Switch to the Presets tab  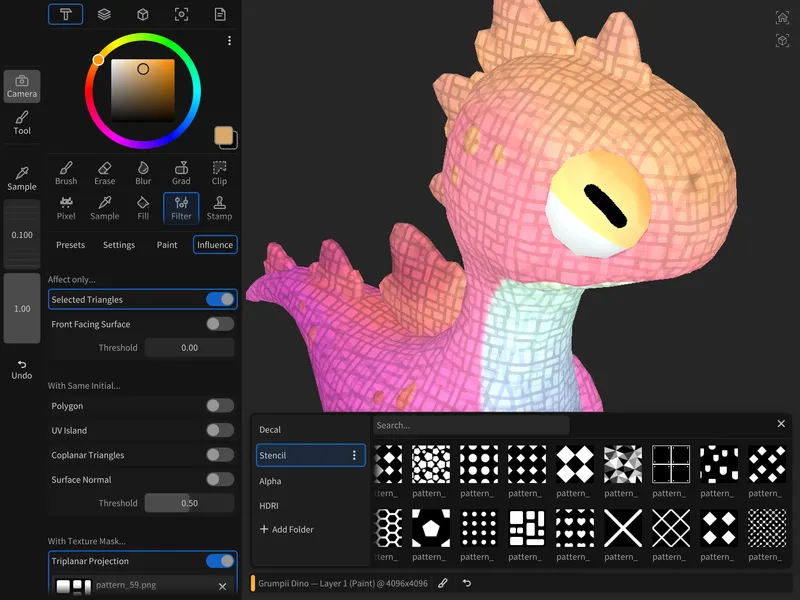click(70, 245)
